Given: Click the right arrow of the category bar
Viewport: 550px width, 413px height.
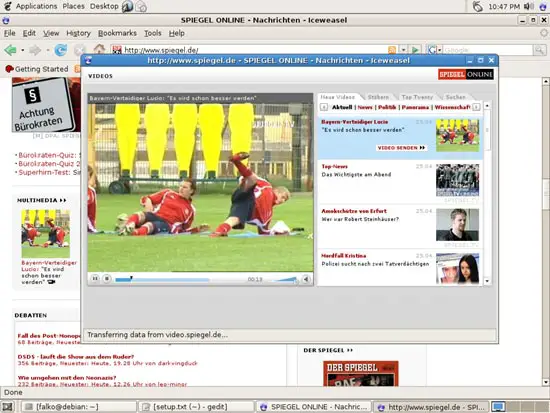Looking at the screenshot, I should [476, 107].
